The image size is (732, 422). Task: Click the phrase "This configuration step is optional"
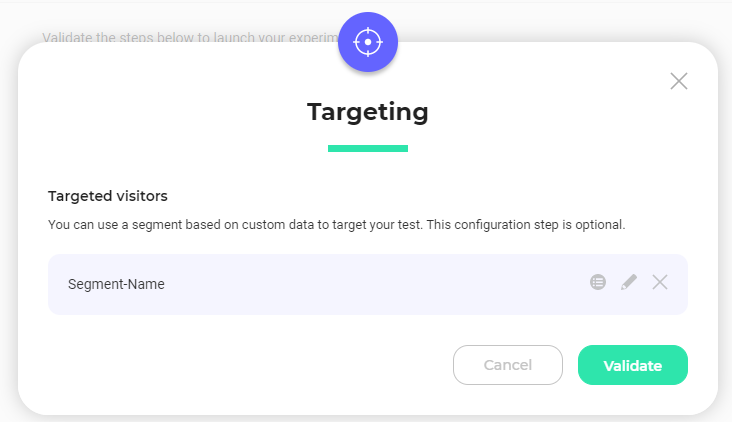pyautogui.click(x=525, y=225)
